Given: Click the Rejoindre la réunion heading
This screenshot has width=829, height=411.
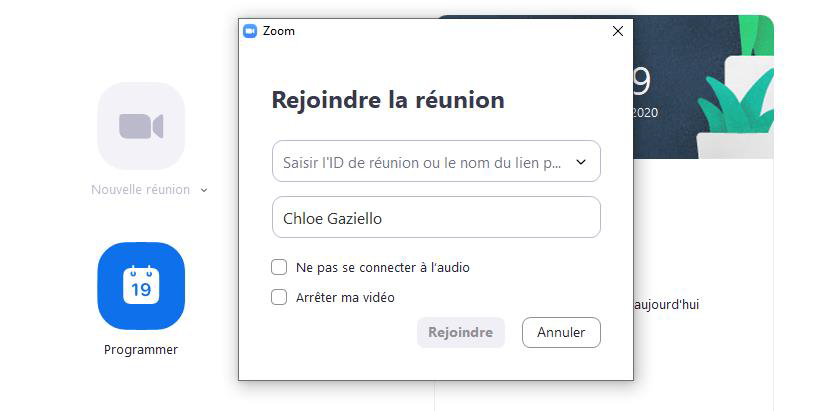Looking at the screenshot, I should click(x=388, y=100).
